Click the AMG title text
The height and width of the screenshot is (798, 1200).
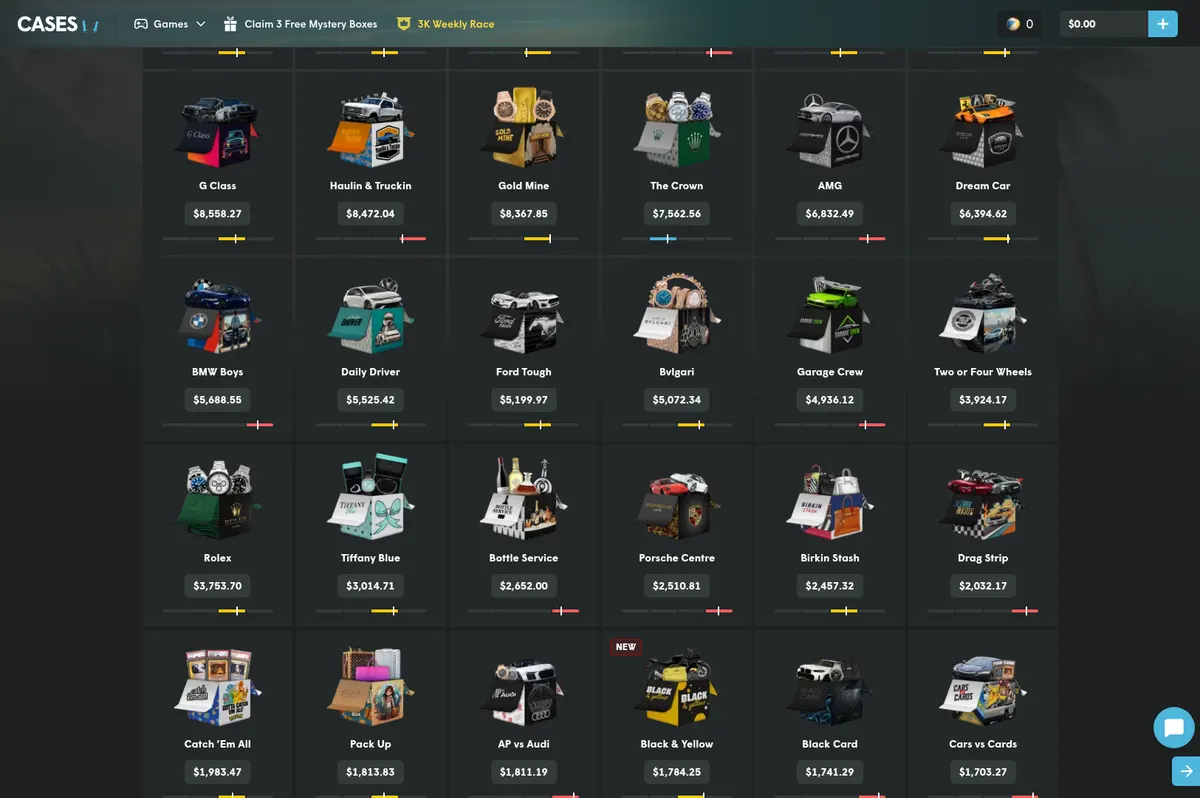coord(830,186)
